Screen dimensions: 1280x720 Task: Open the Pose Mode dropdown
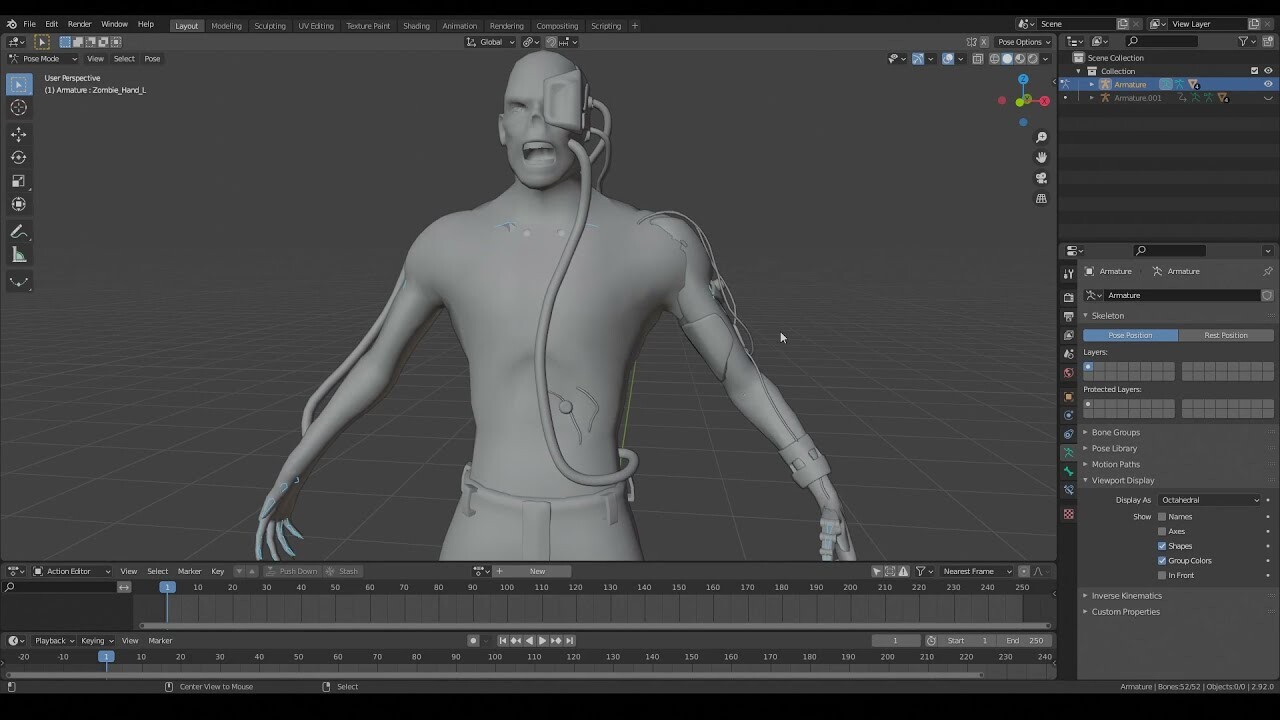43,58
